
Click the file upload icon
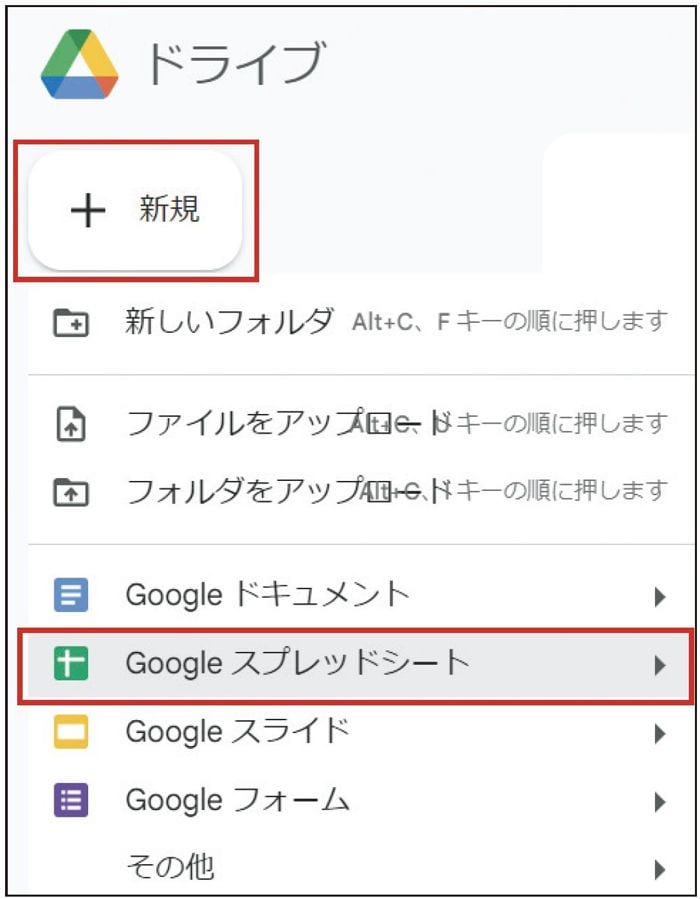point(70,426)
